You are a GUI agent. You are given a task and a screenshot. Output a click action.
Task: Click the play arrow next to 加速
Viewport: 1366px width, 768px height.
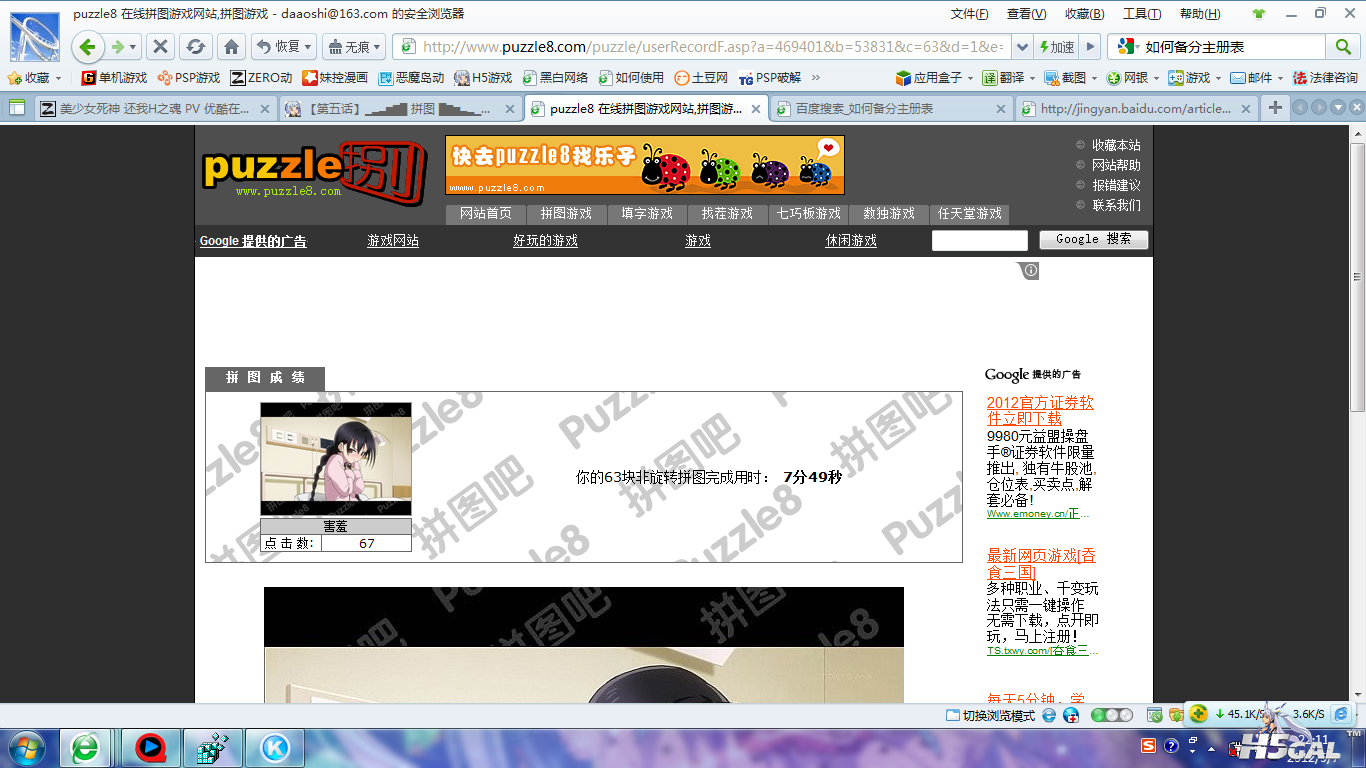pos(1090,47)
